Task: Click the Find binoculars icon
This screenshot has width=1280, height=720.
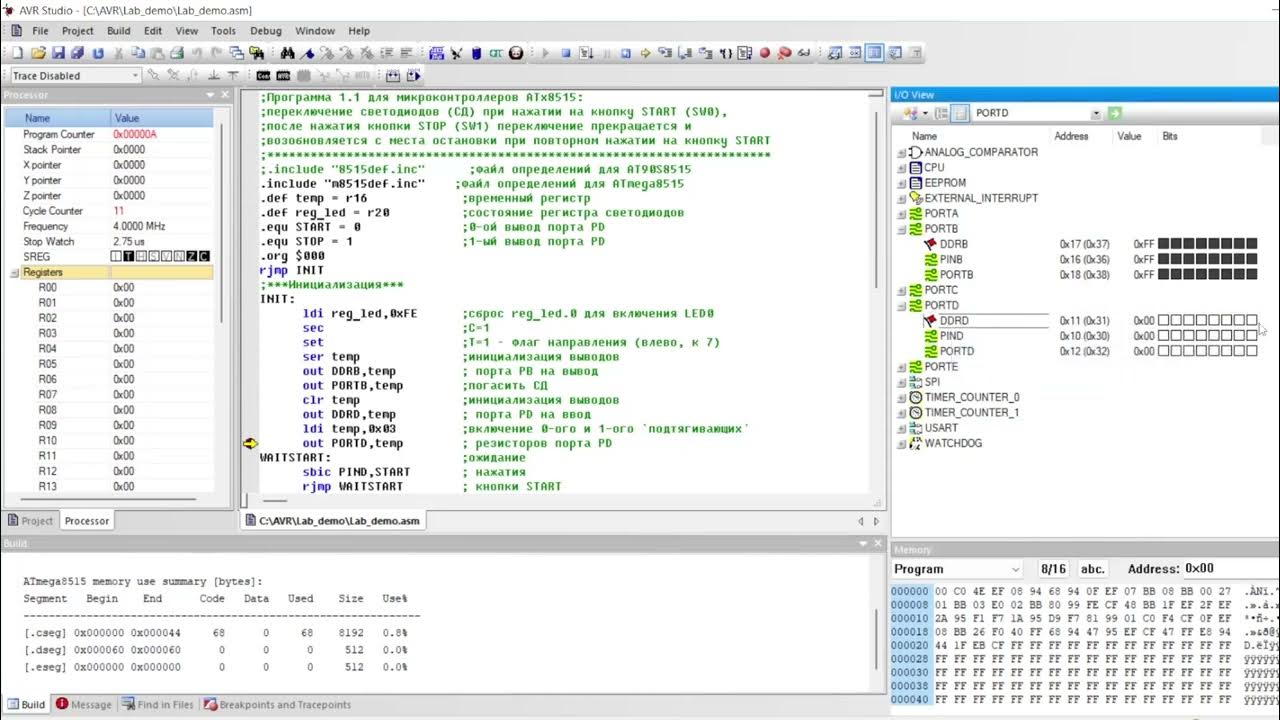Action: (287, 53)
